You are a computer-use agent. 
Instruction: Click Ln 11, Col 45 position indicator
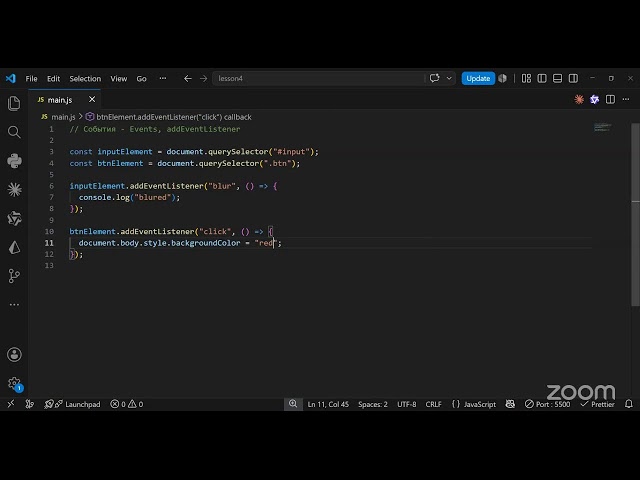click(x=328, y=404)
